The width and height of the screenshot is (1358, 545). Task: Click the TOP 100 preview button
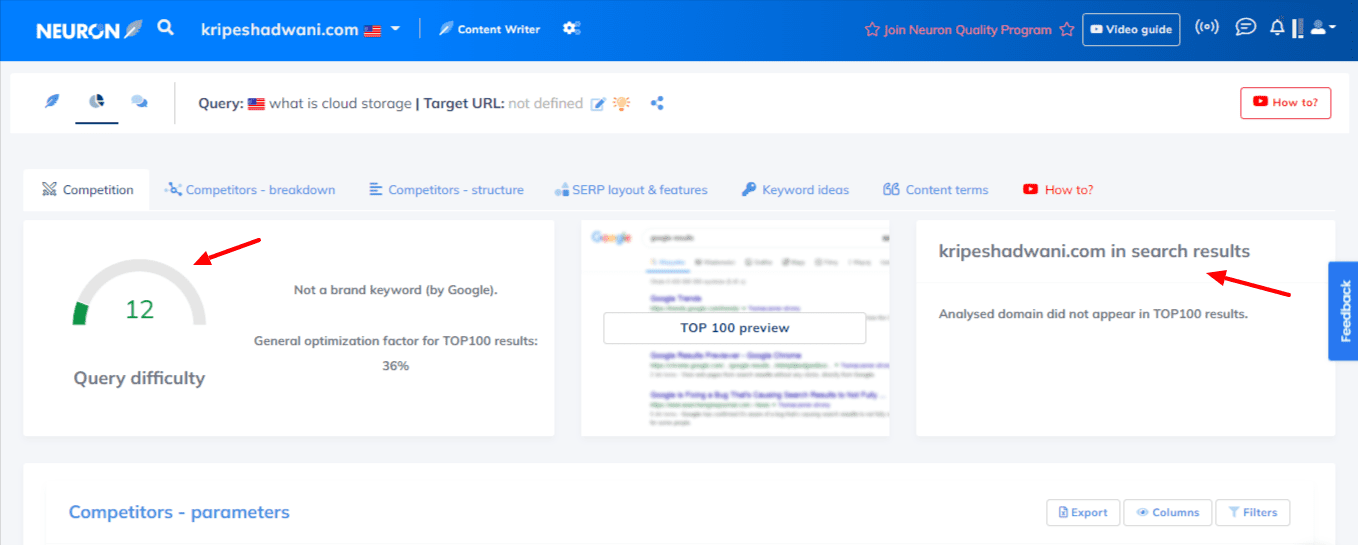coord(735,328)
